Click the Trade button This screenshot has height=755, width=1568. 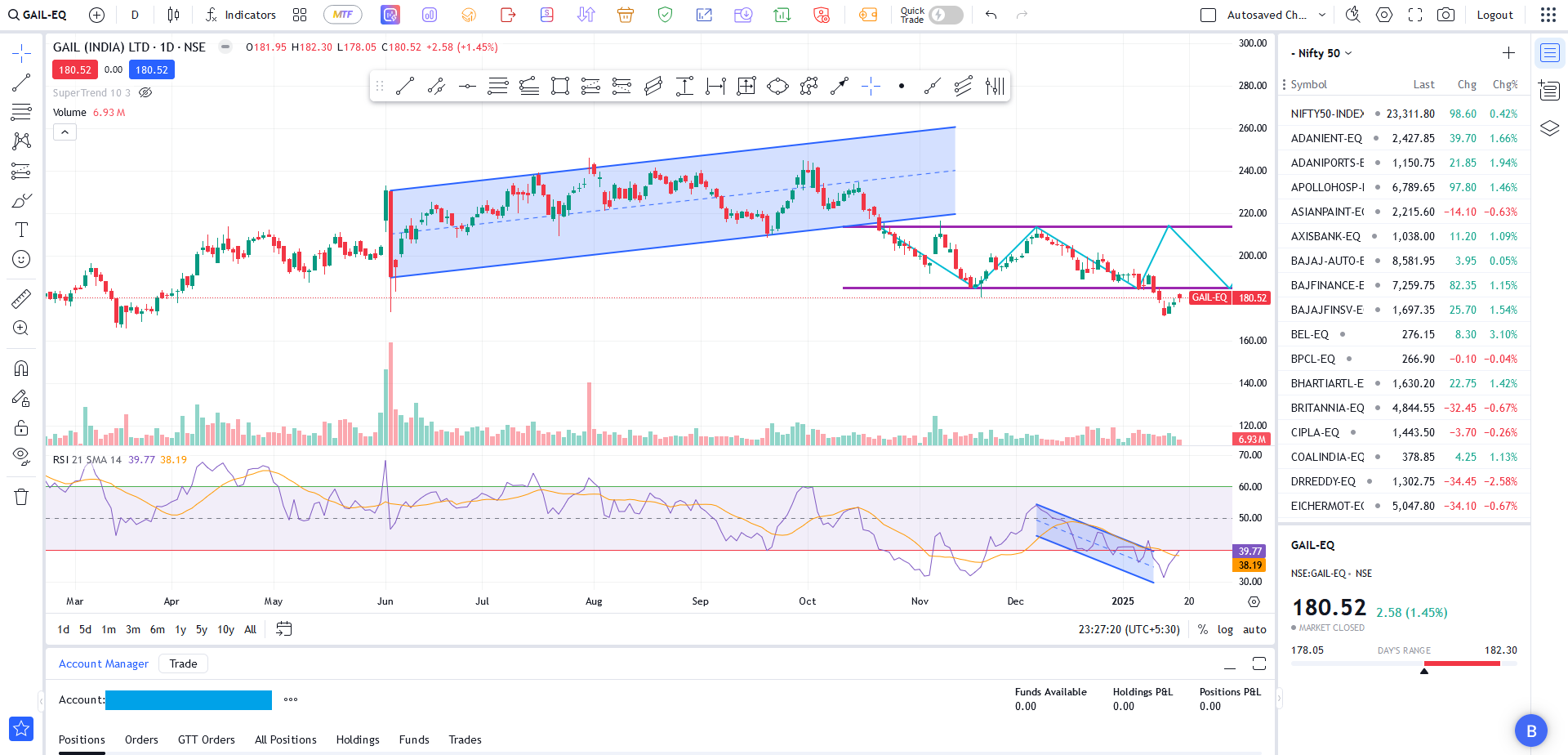(184, 663)
